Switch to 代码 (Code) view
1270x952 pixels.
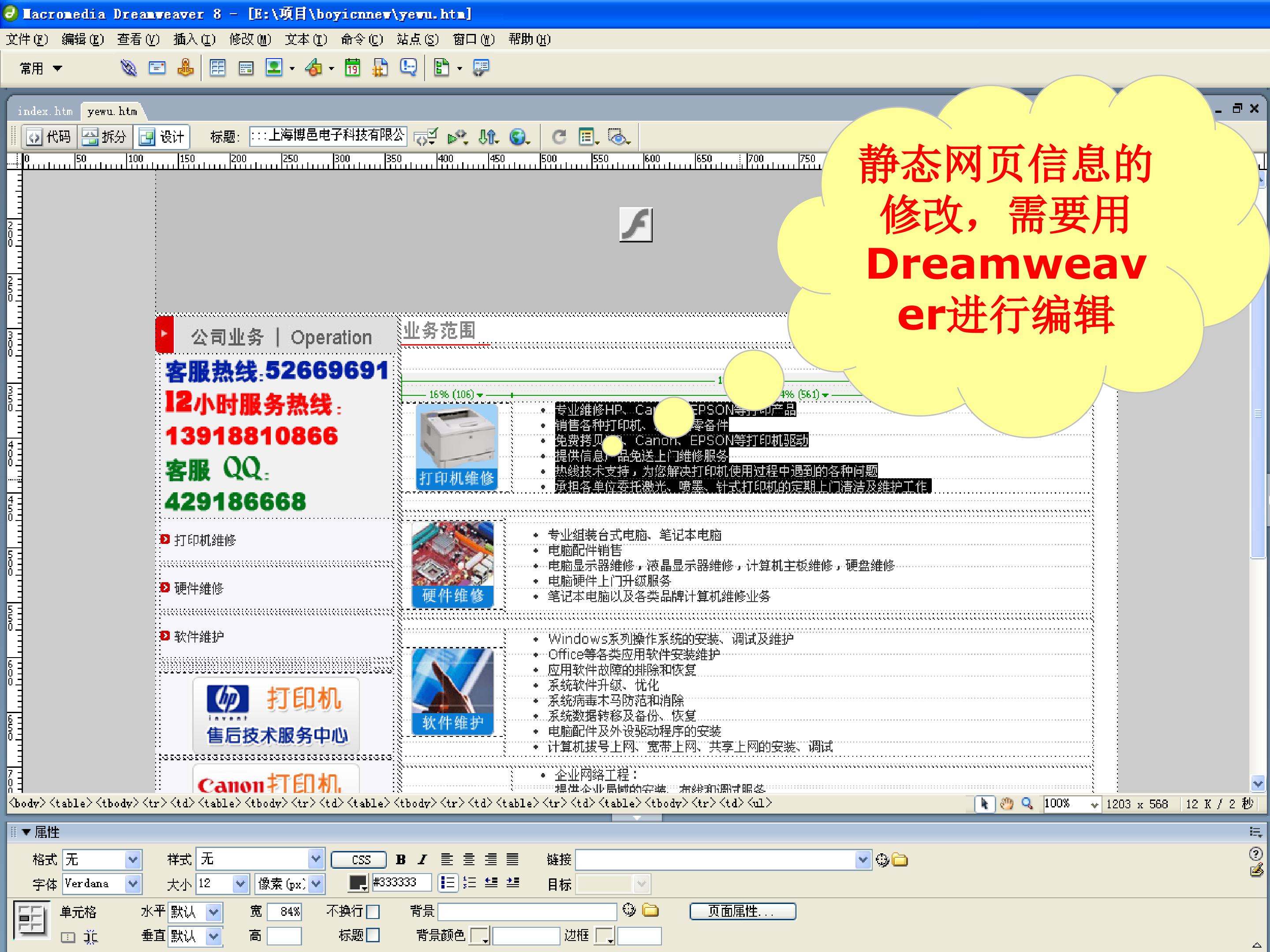pos(49,137)
